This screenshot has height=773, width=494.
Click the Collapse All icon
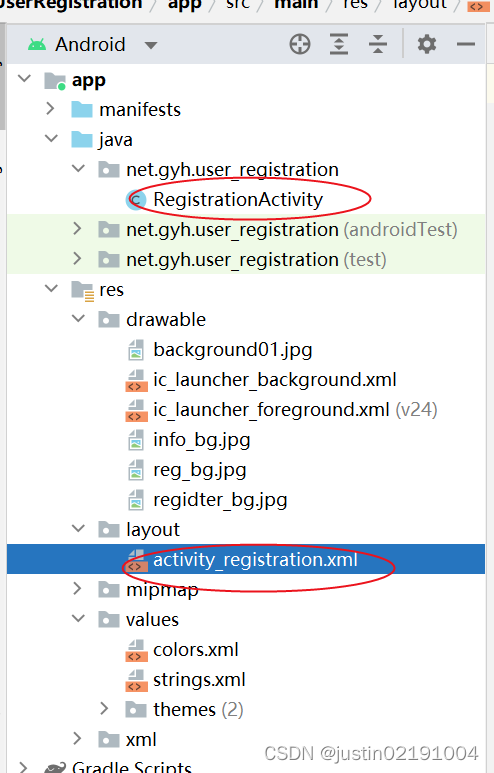click(x=378, y=44)
